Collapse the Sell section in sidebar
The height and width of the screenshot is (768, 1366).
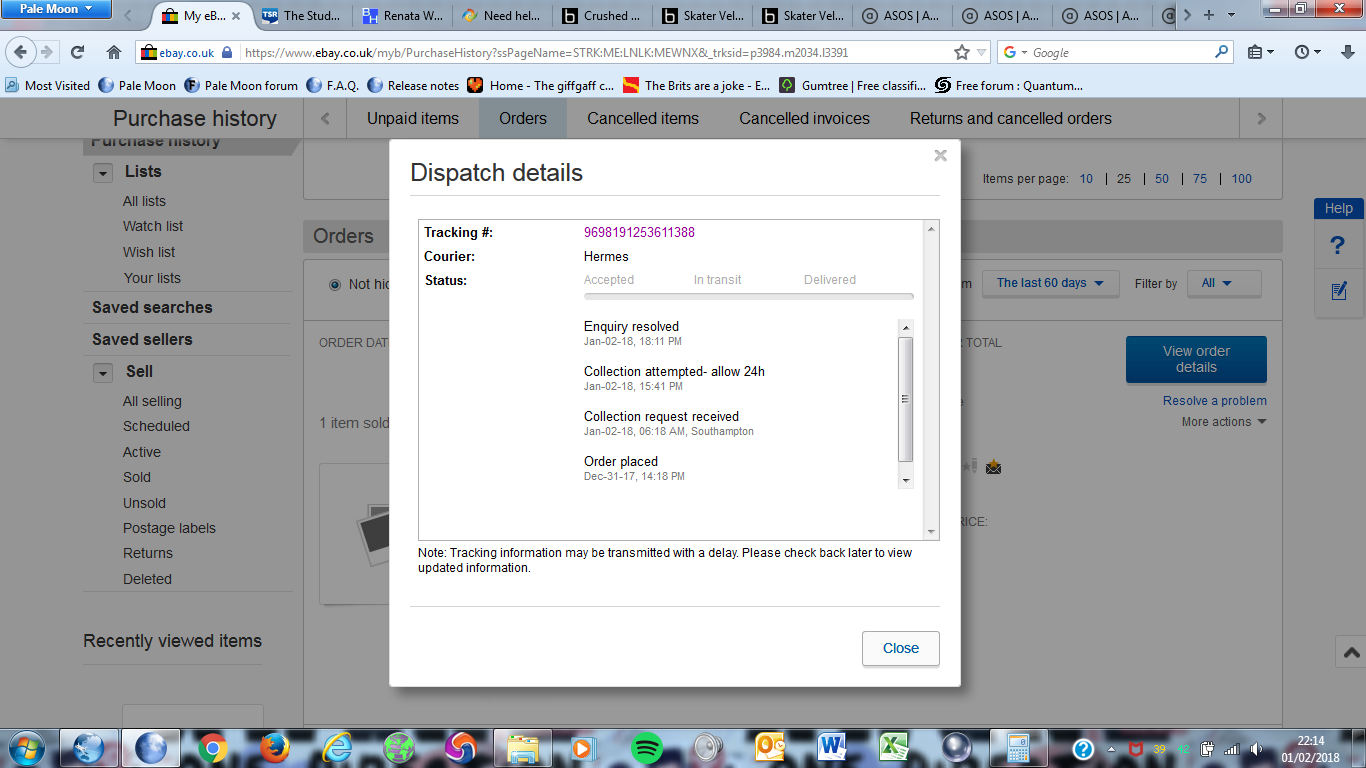[x=103, y=372]
